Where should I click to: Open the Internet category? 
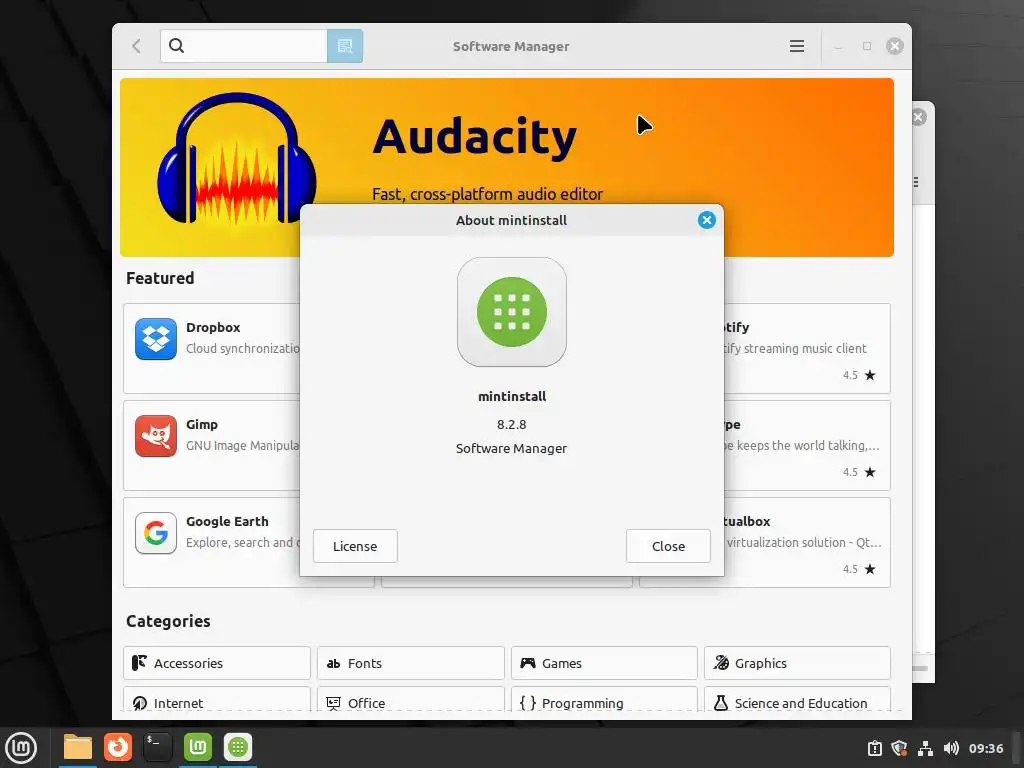(x=217, y=701)
